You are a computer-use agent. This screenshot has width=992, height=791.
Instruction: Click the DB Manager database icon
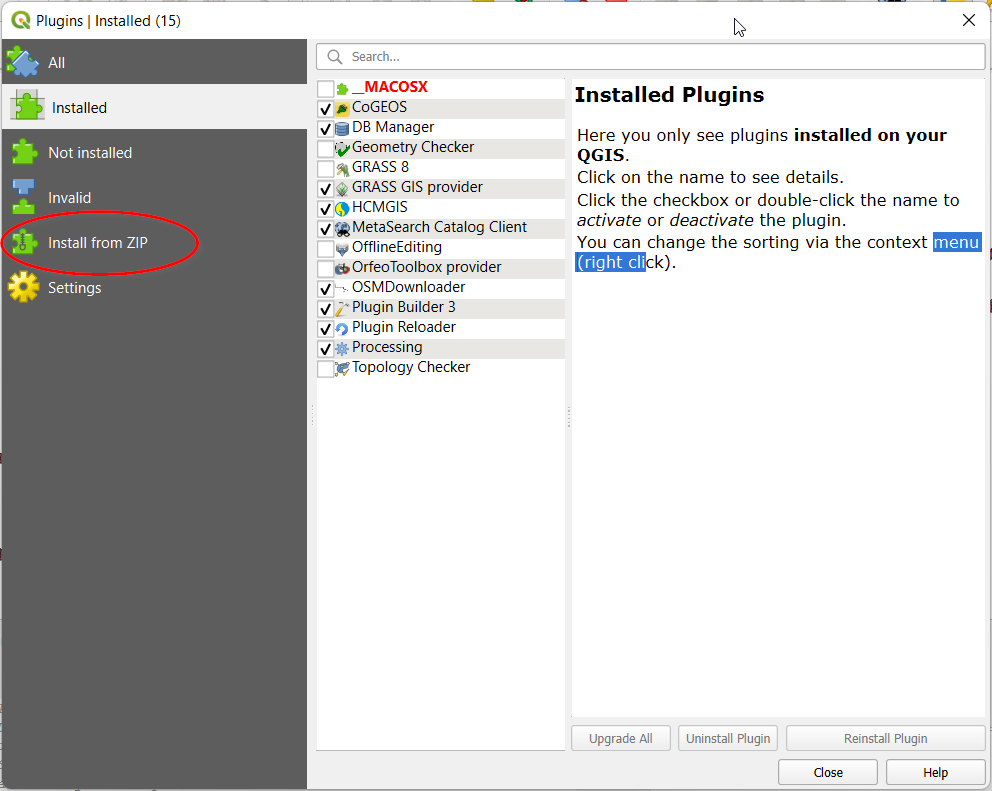(342, 129)
